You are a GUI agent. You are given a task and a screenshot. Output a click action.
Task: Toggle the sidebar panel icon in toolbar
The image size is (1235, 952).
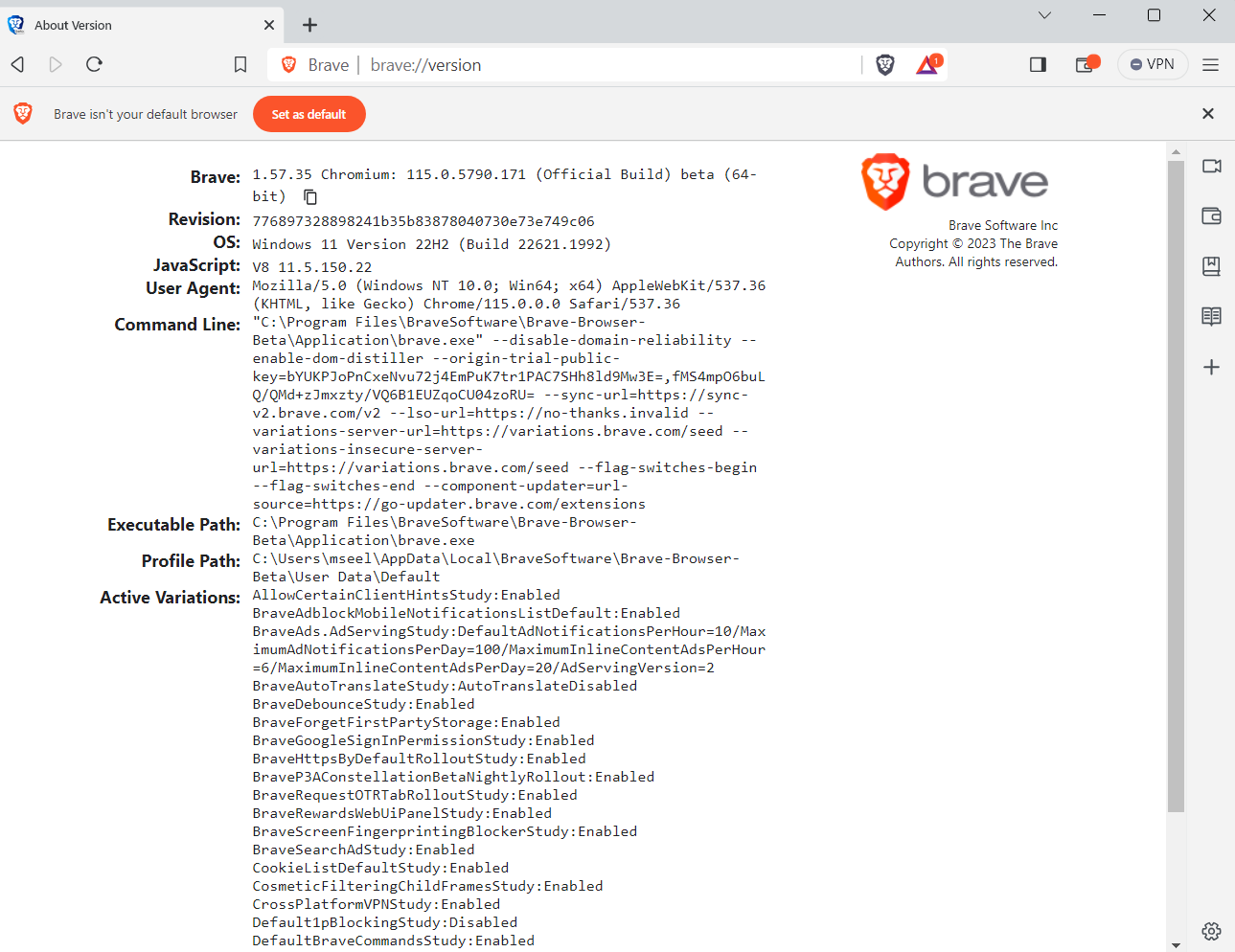click(1038, 64)
